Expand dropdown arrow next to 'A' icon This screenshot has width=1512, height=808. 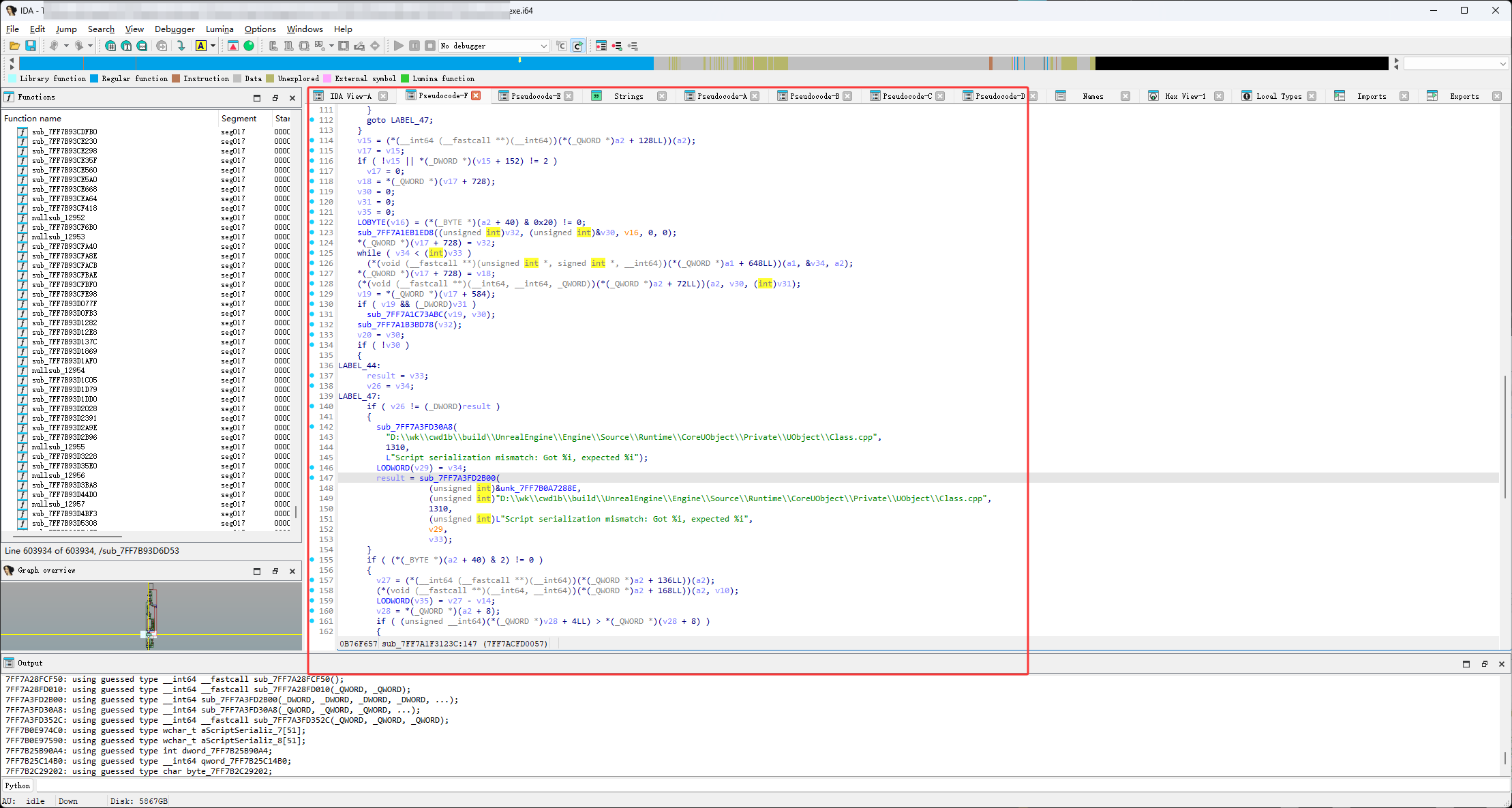[213, 46]
